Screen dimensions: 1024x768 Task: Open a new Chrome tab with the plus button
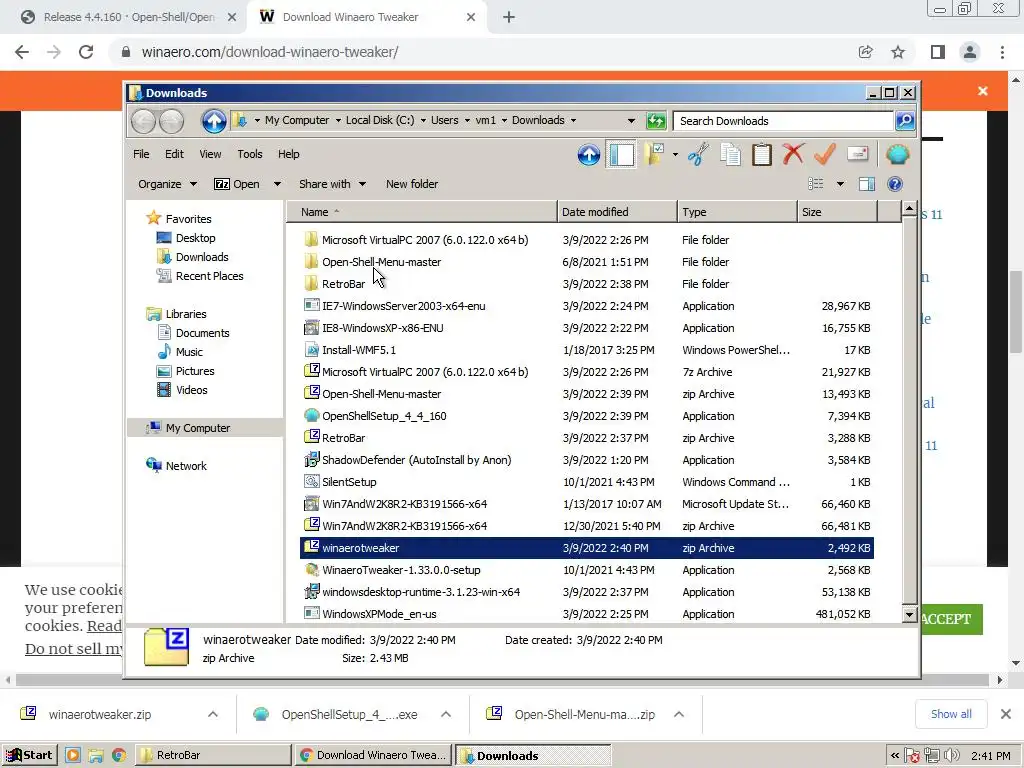(x=509, y=17)
